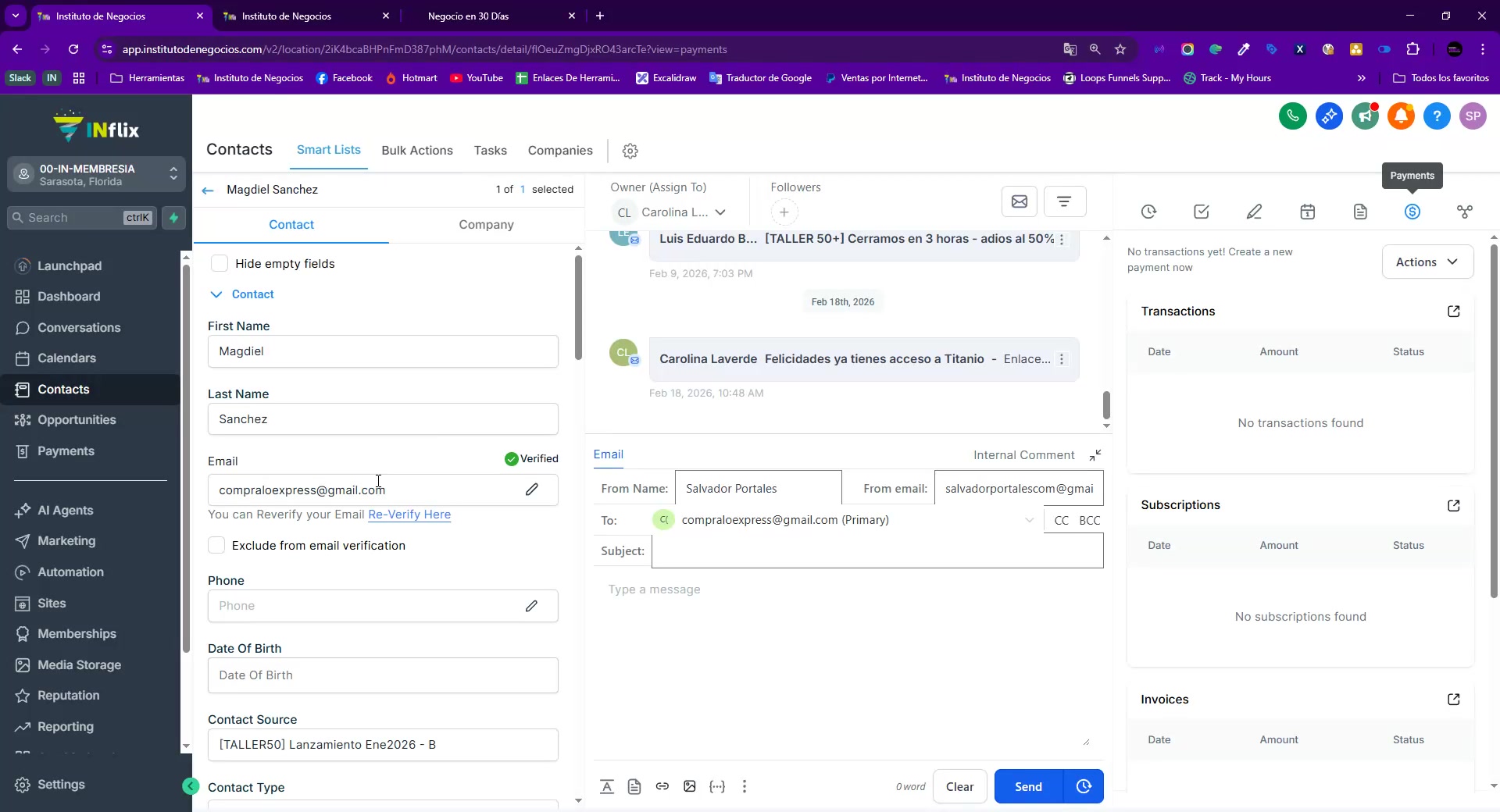Switch to the Smart Lists tab
The width and height of the screenshot is (1500, 812).
pos(329,150)
